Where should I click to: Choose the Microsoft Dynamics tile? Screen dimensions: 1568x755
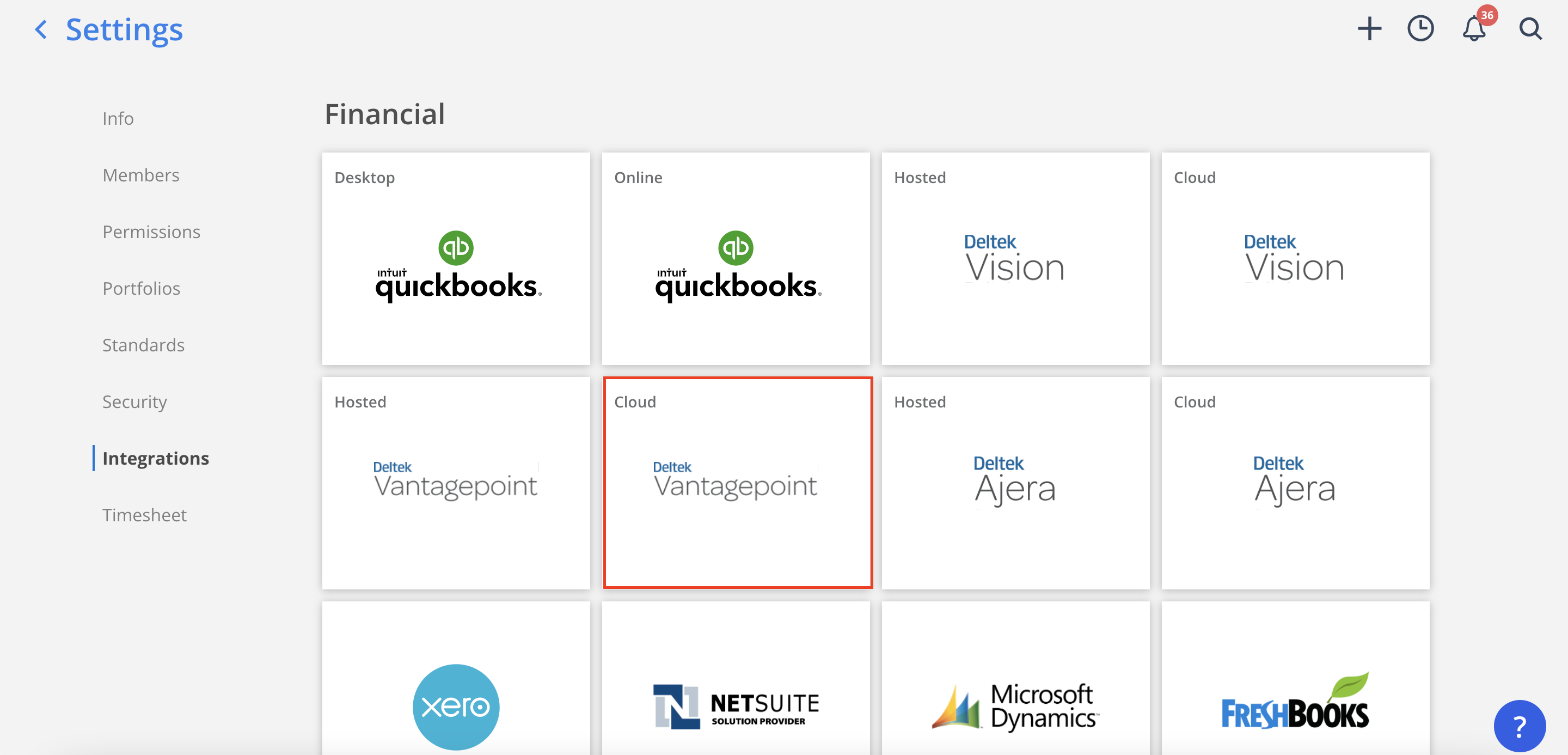(1015, 707)
